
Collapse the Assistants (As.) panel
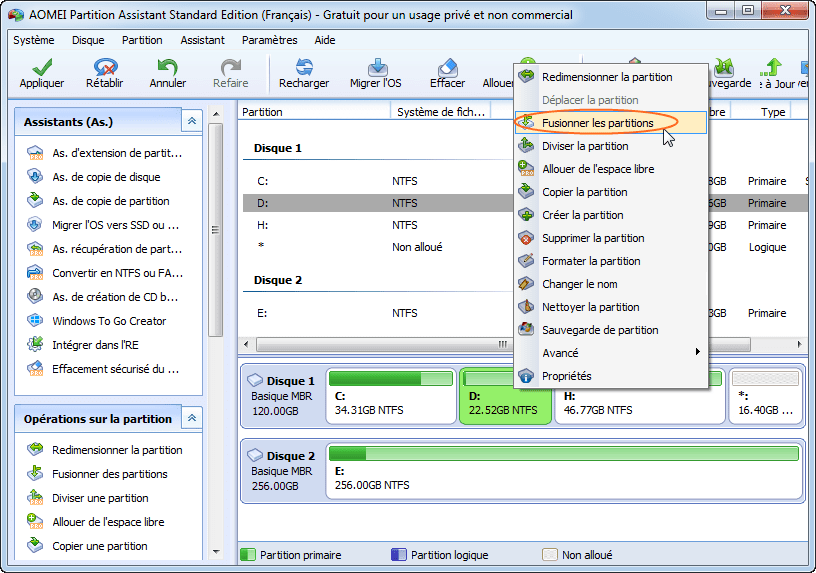192,121
